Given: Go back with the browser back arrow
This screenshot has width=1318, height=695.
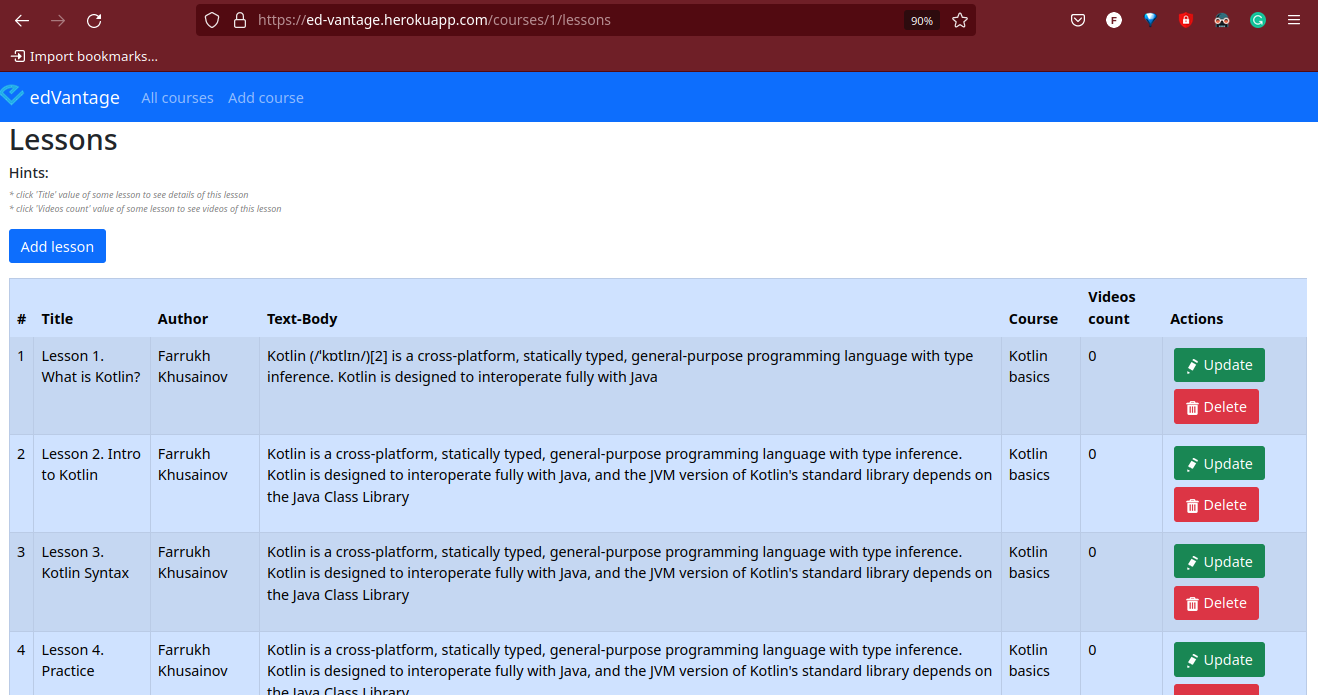Looking at the screenshot, I should 22,20.
